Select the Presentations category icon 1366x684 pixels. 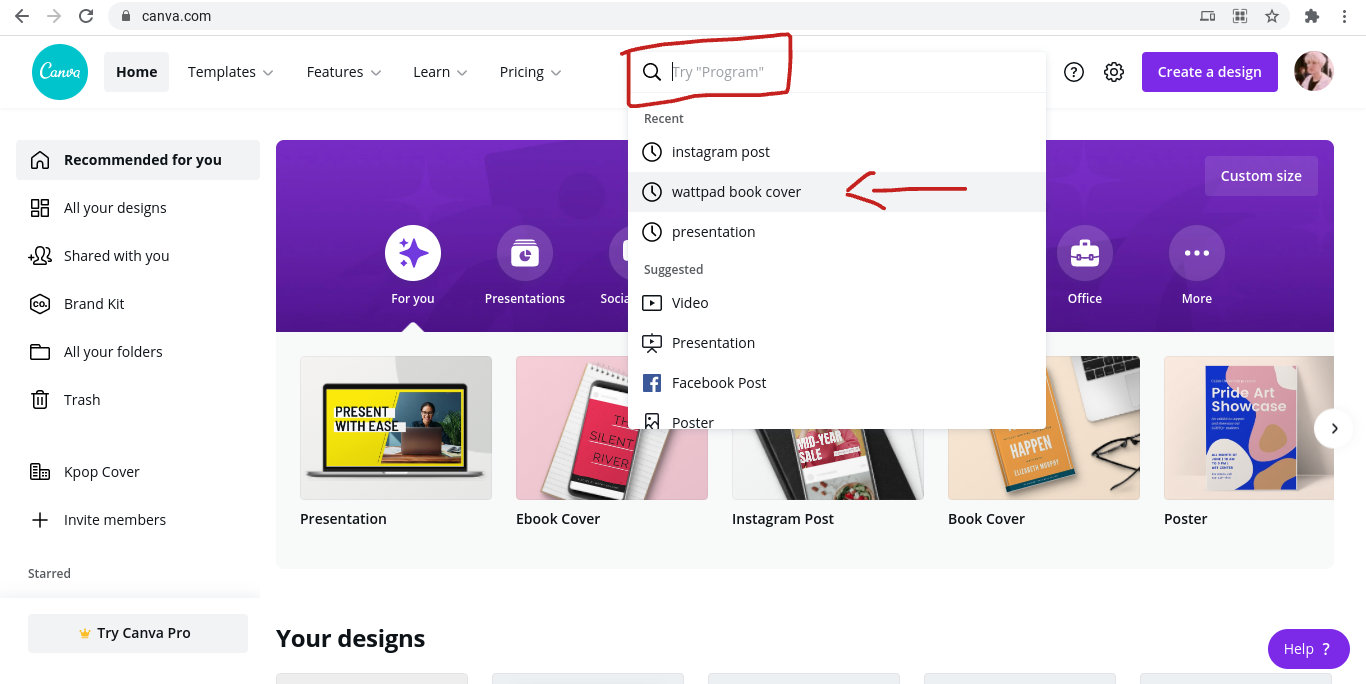(x=525, y=253)
